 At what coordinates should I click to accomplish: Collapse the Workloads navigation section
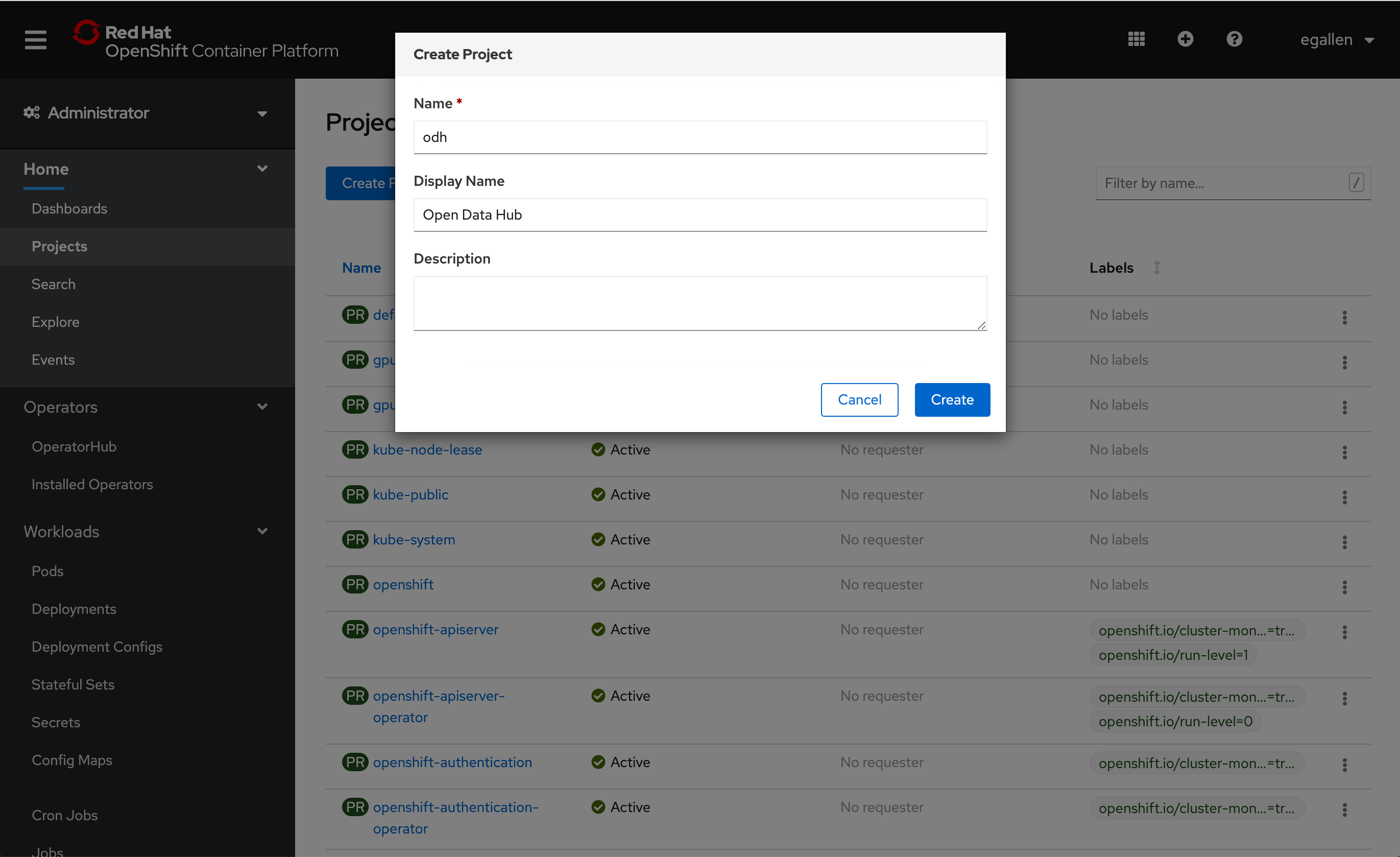pos(146,531)
